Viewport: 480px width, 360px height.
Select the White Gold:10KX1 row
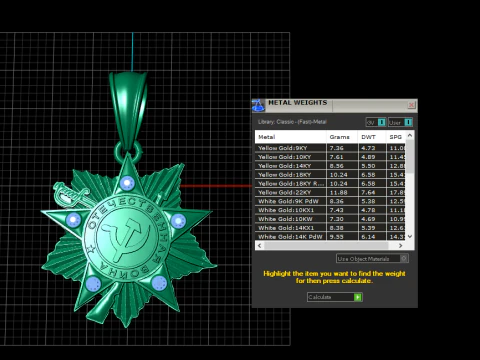(331, 210)
